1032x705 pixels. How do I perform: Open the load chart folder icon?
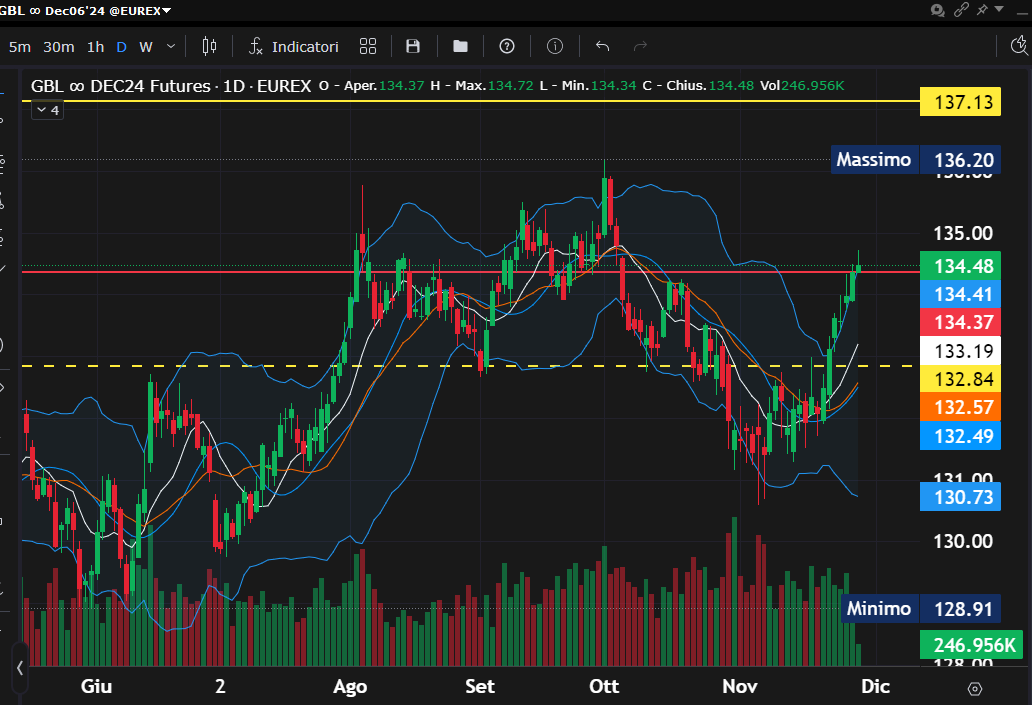pyautogui.click(x=460, y=46)
